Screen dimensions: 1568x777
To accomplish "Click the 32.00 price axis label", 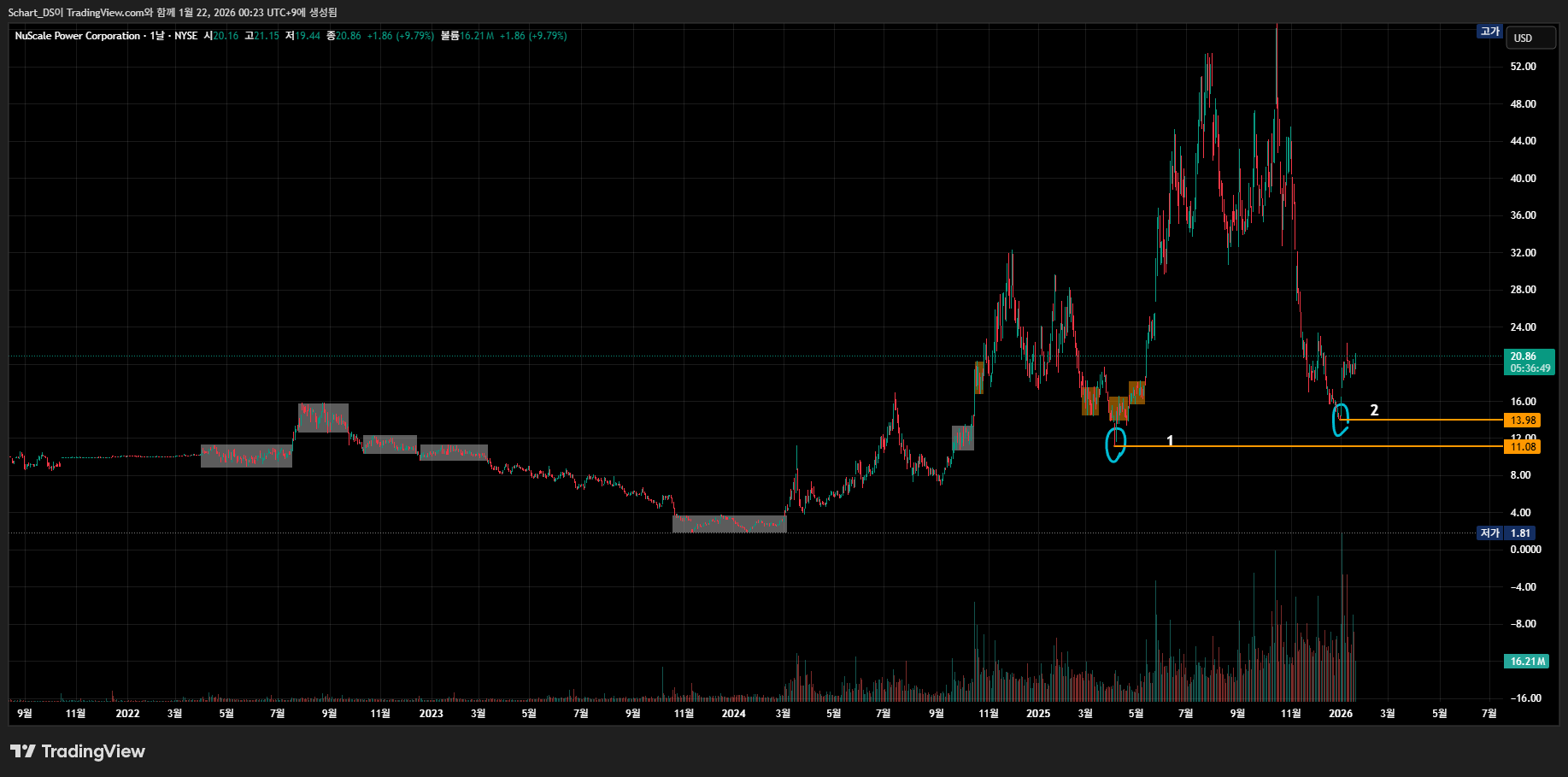I will pos(1523,253).
